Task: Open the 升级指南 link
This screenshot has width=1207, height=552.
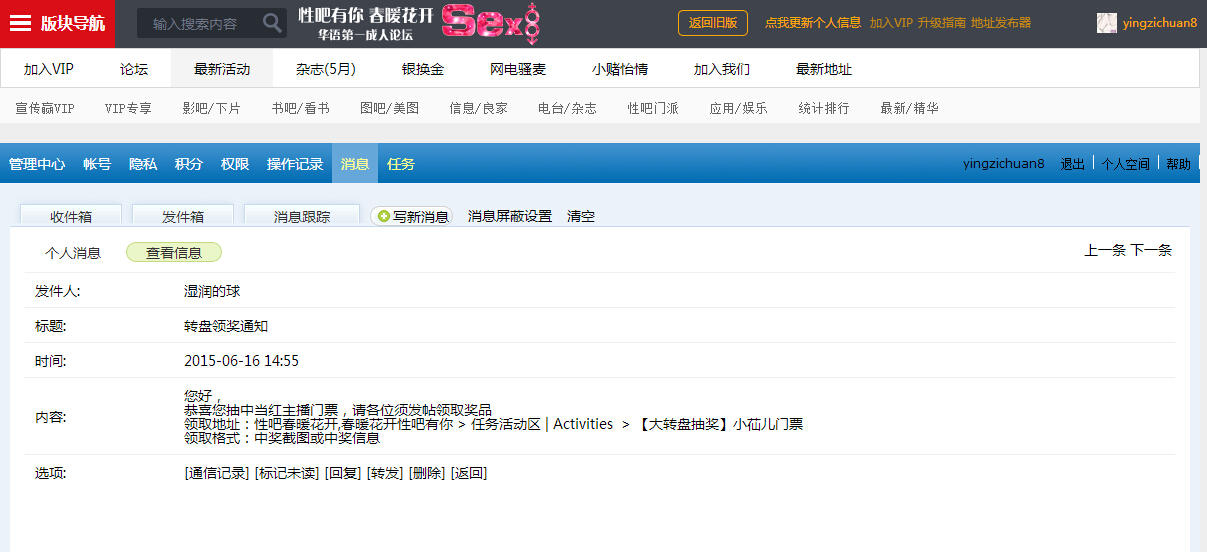Action: pyautogui.click(x=941, y=23)
